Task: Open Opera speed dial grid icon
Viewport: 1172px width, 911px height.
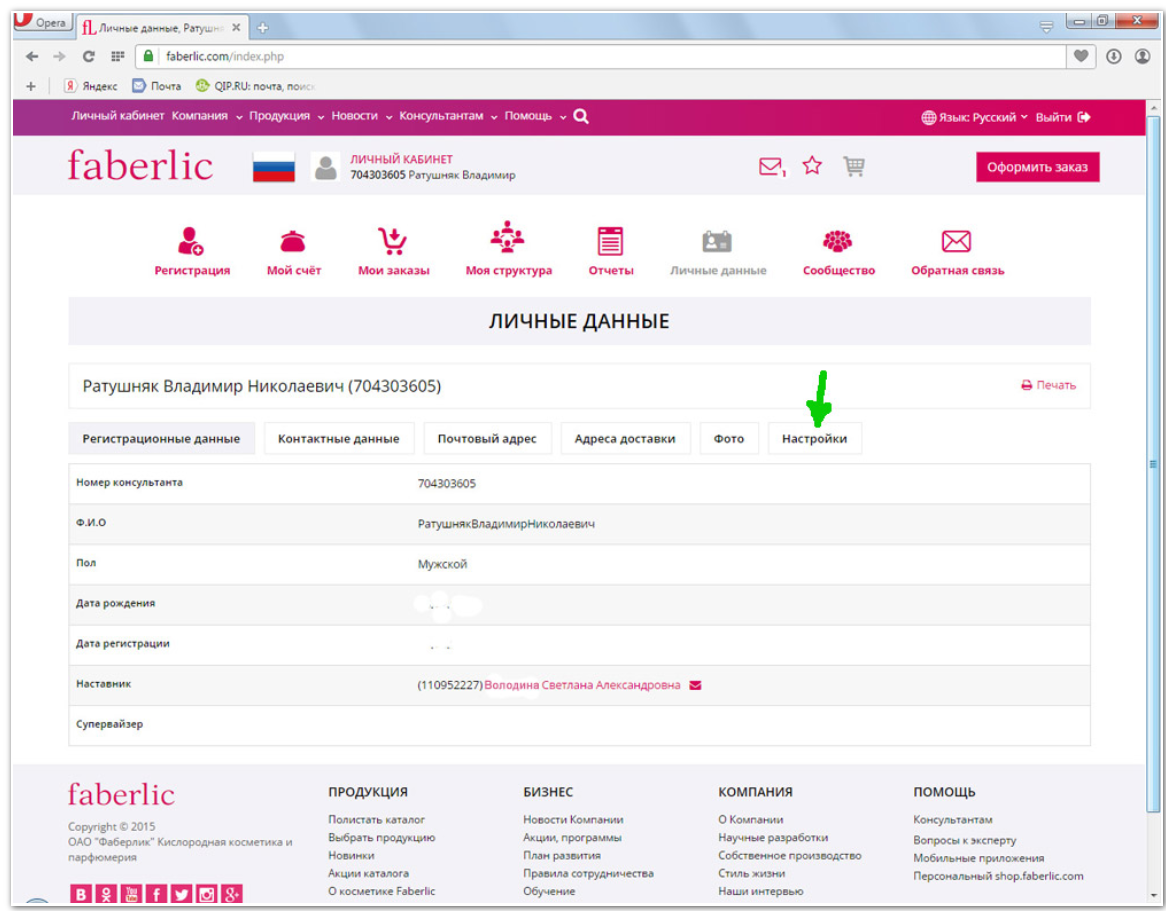Action: click(117, 56)
